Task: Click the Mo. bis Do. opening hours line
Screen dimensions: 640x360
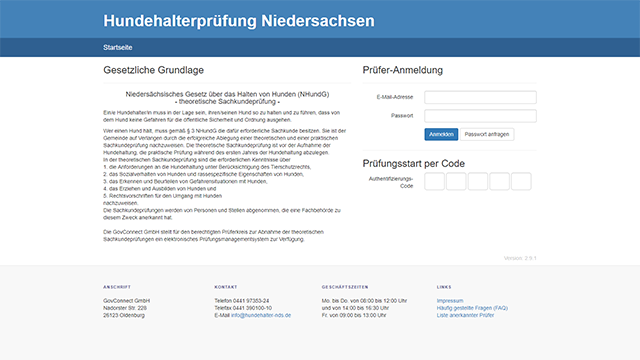Action: pyautogui.click(x=364, y=300)
